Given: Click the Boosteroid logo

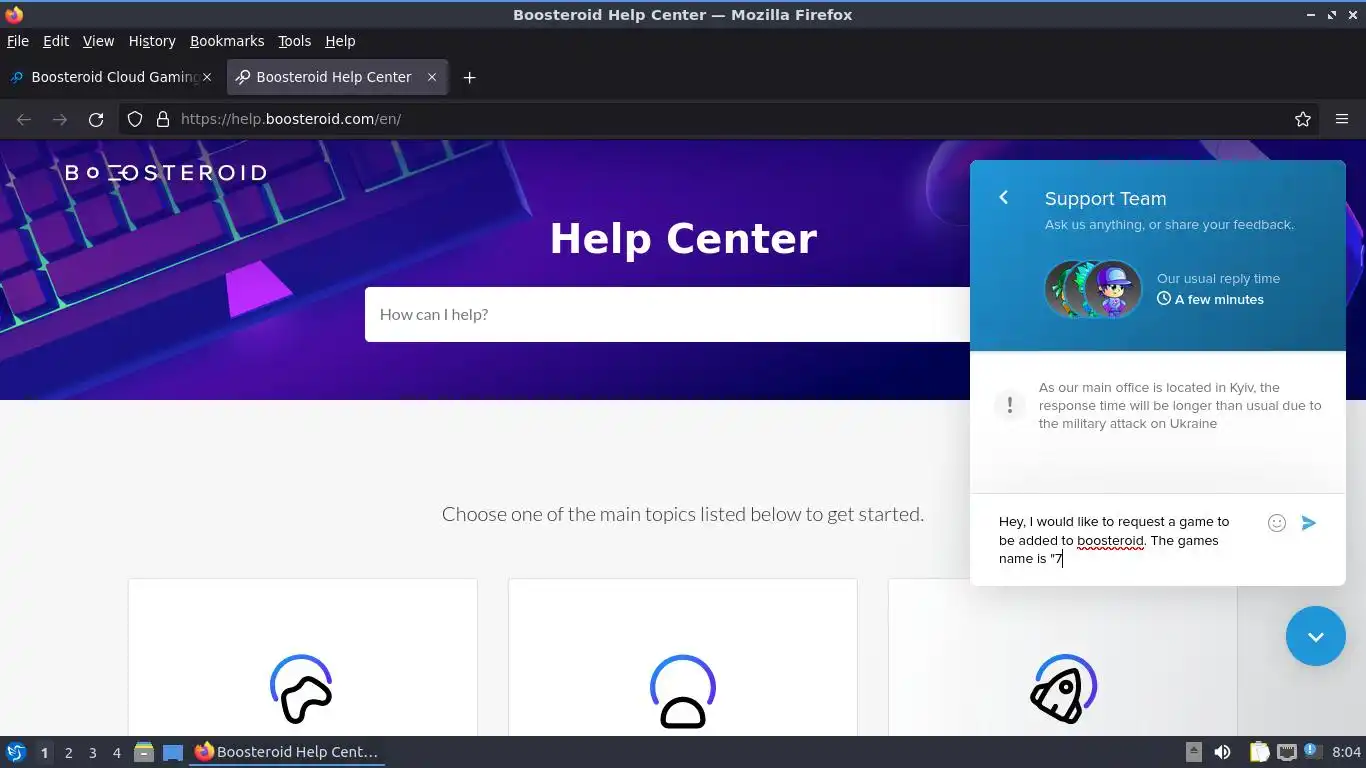Looking at the screenshot, I should [165, 173].
